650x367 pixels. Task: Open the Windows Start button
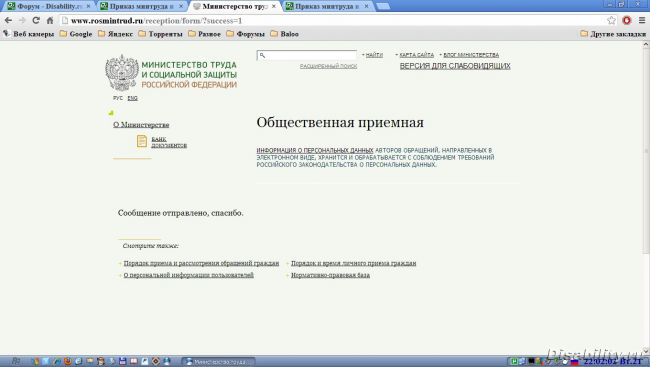point(15,361)
